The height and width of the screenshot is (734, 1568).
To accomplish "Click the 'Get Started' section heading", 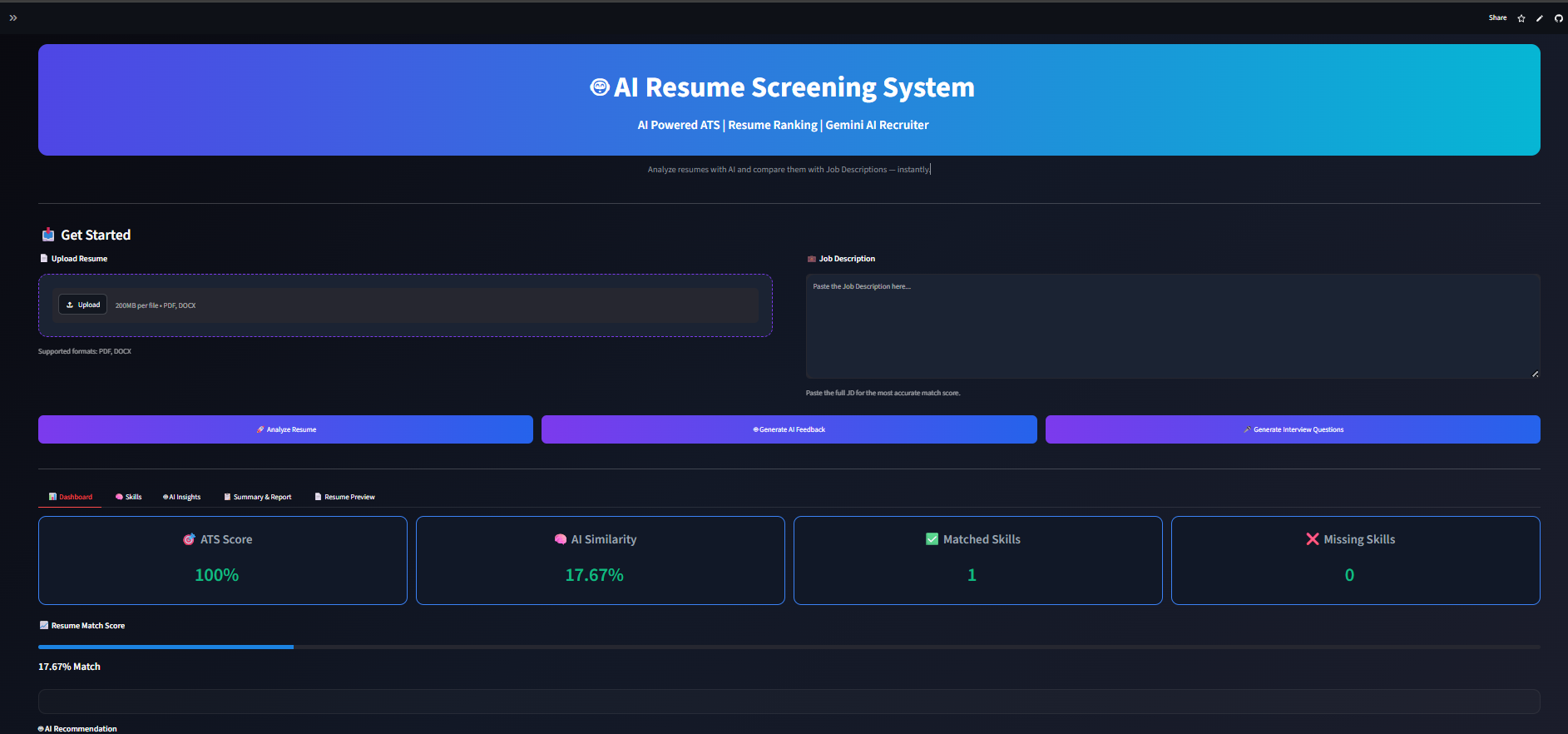I will [x=96, y=235].
